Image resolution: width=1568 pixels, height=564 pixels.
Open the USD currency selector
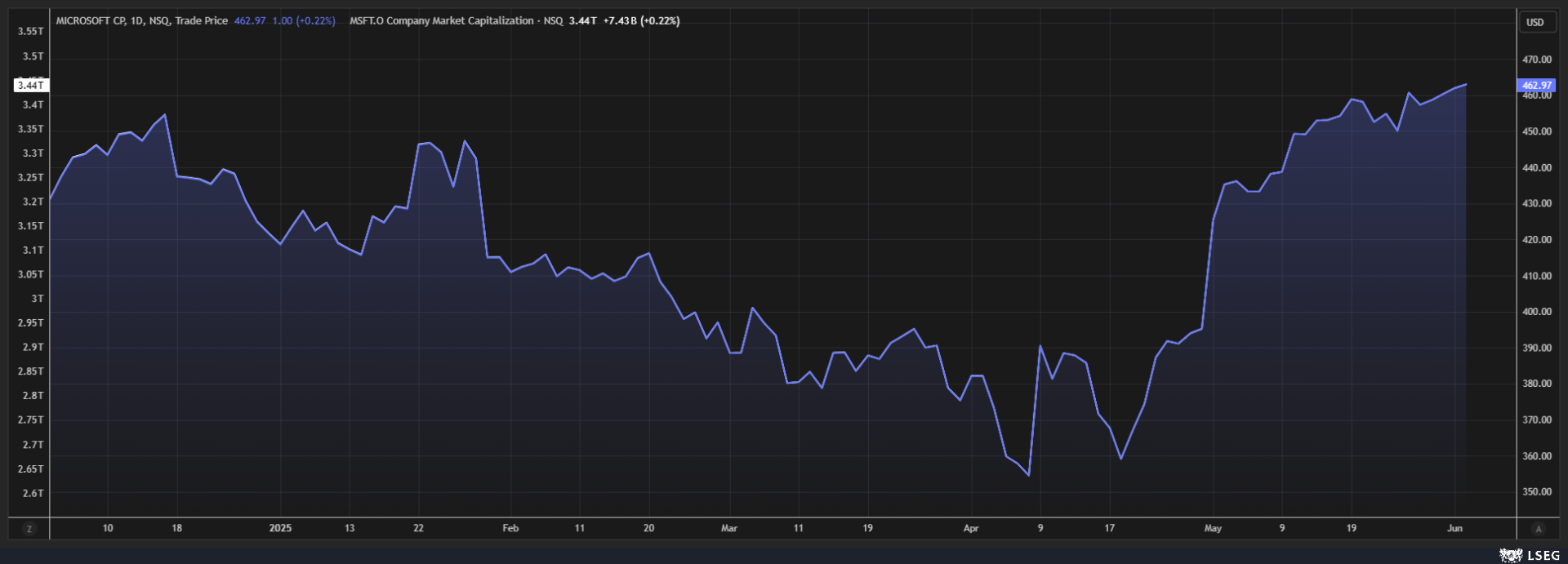(x=1535, y=22)
